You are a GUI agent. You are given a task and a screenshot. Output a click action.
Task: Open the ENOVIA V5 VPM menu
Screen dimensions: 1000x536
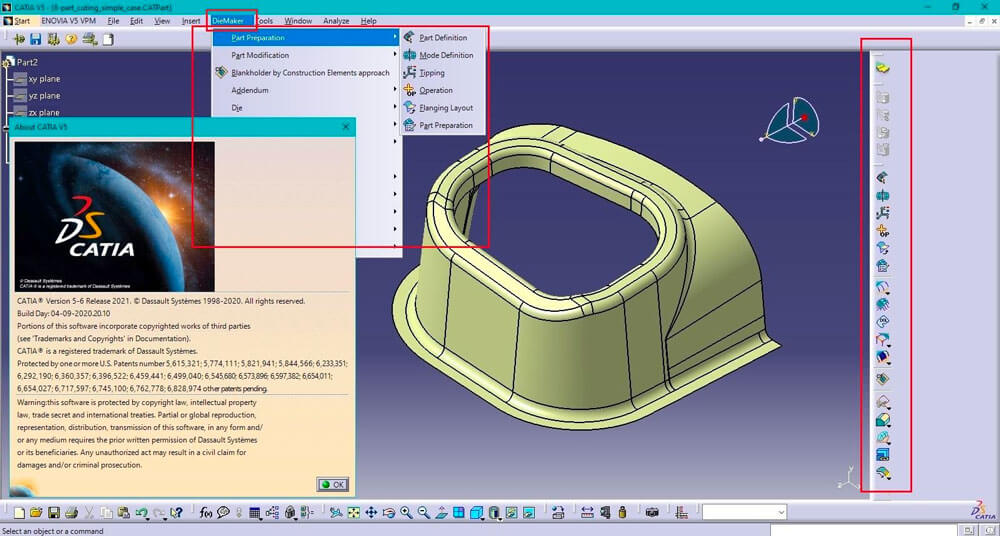click(69, 21)
